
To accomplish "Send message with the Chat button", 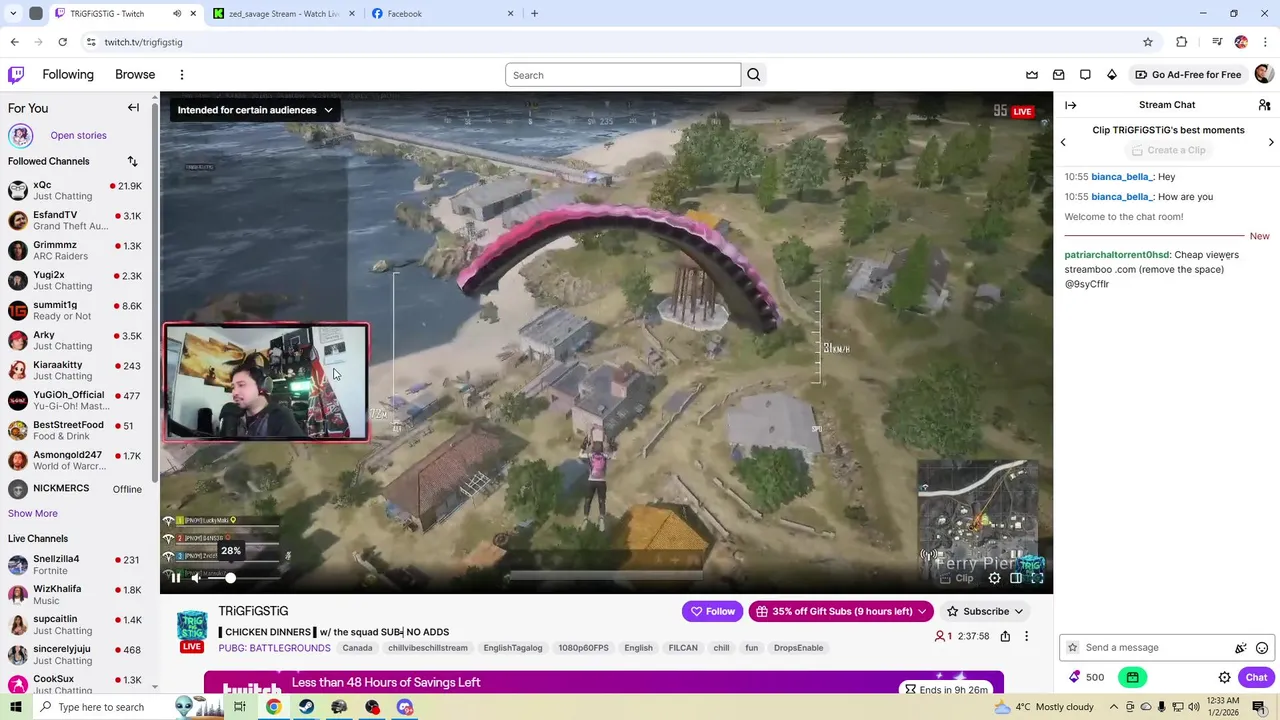I will pyautogui.click(x=1256, y=677).
